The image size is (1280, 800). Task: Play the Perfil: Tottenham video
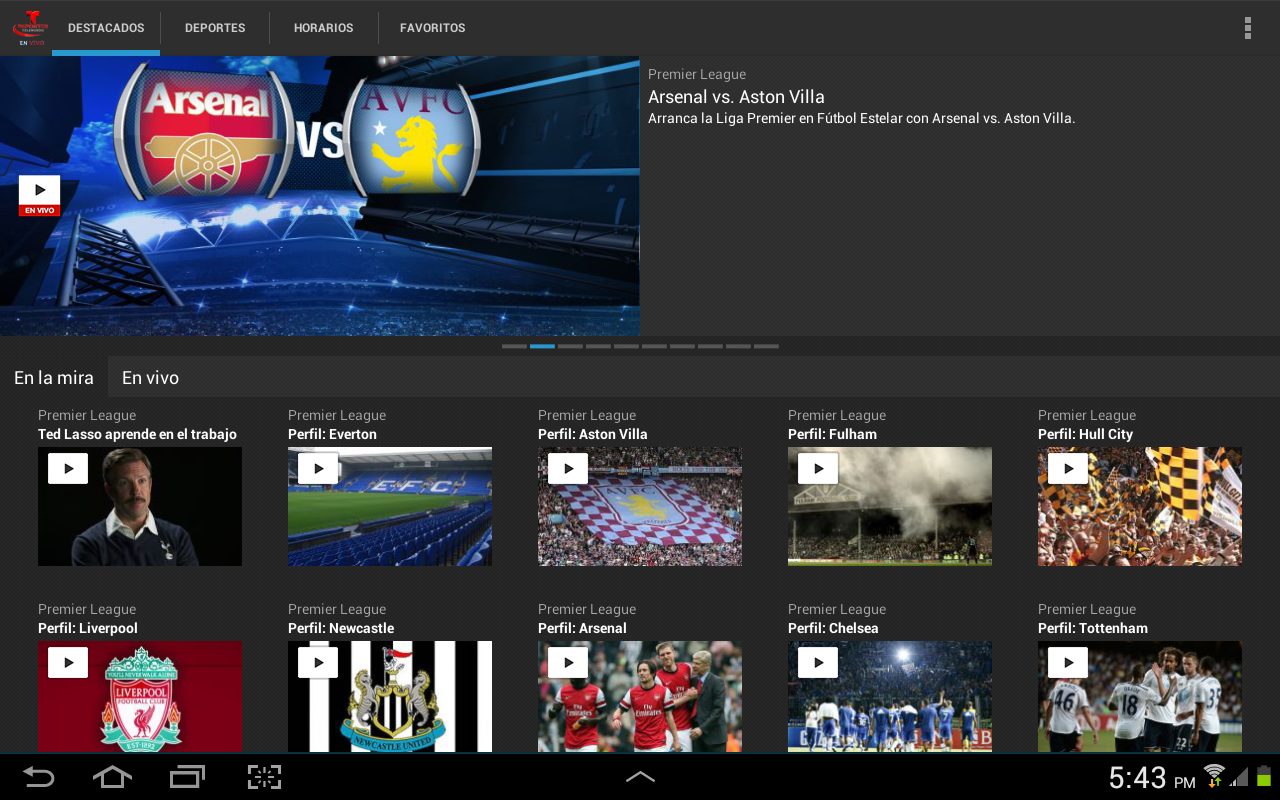pos(1068,662)
